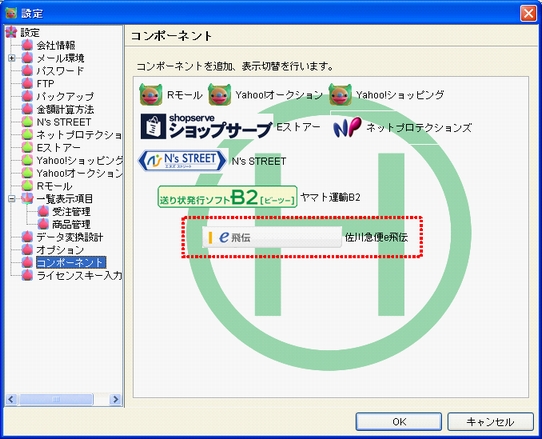Open 金額計算方法 settings page
Screen dimensions: 542x439
[65, 109]
